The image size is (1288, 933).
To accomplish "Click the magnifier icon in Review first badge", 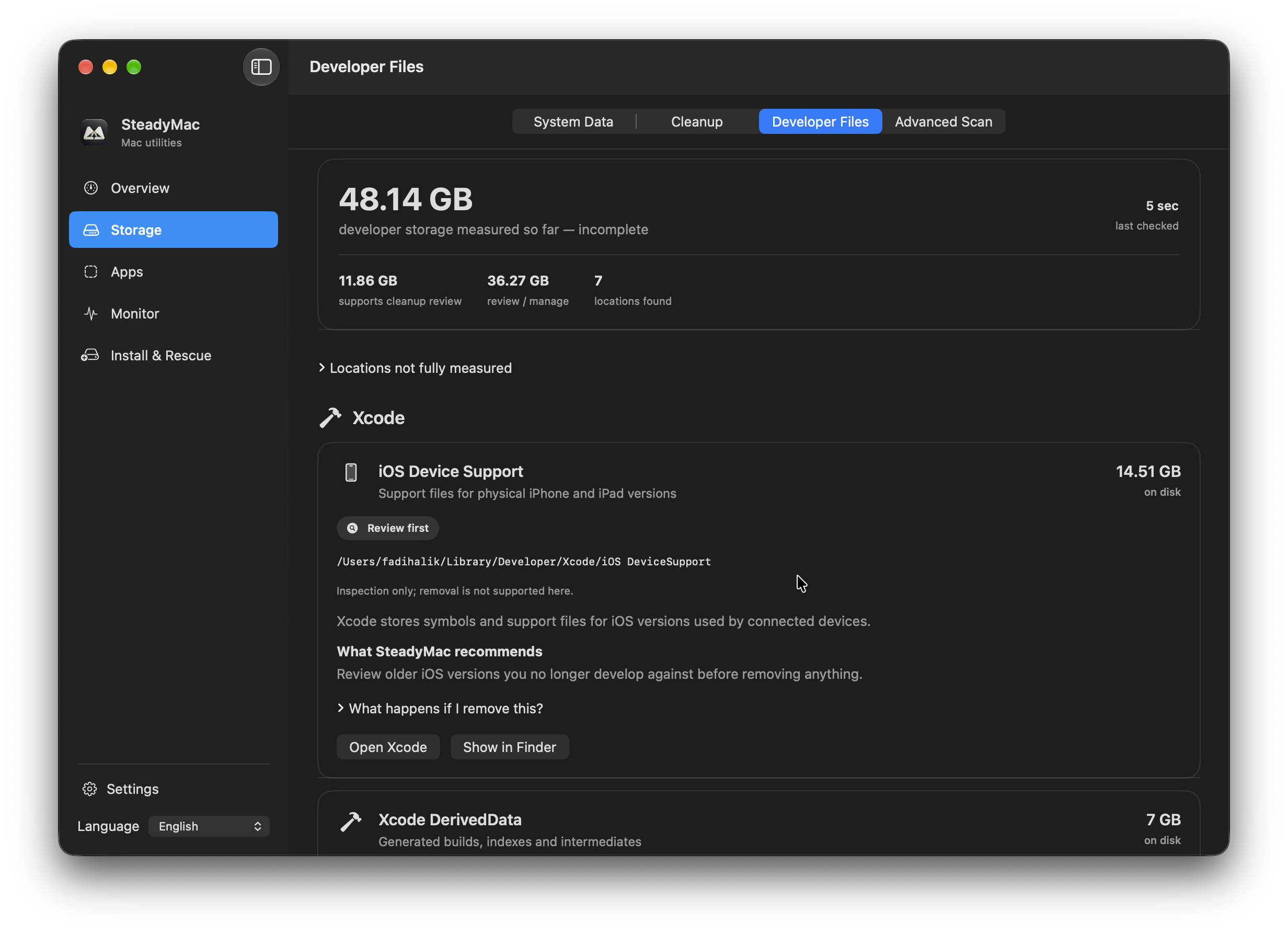I will 353,528.
